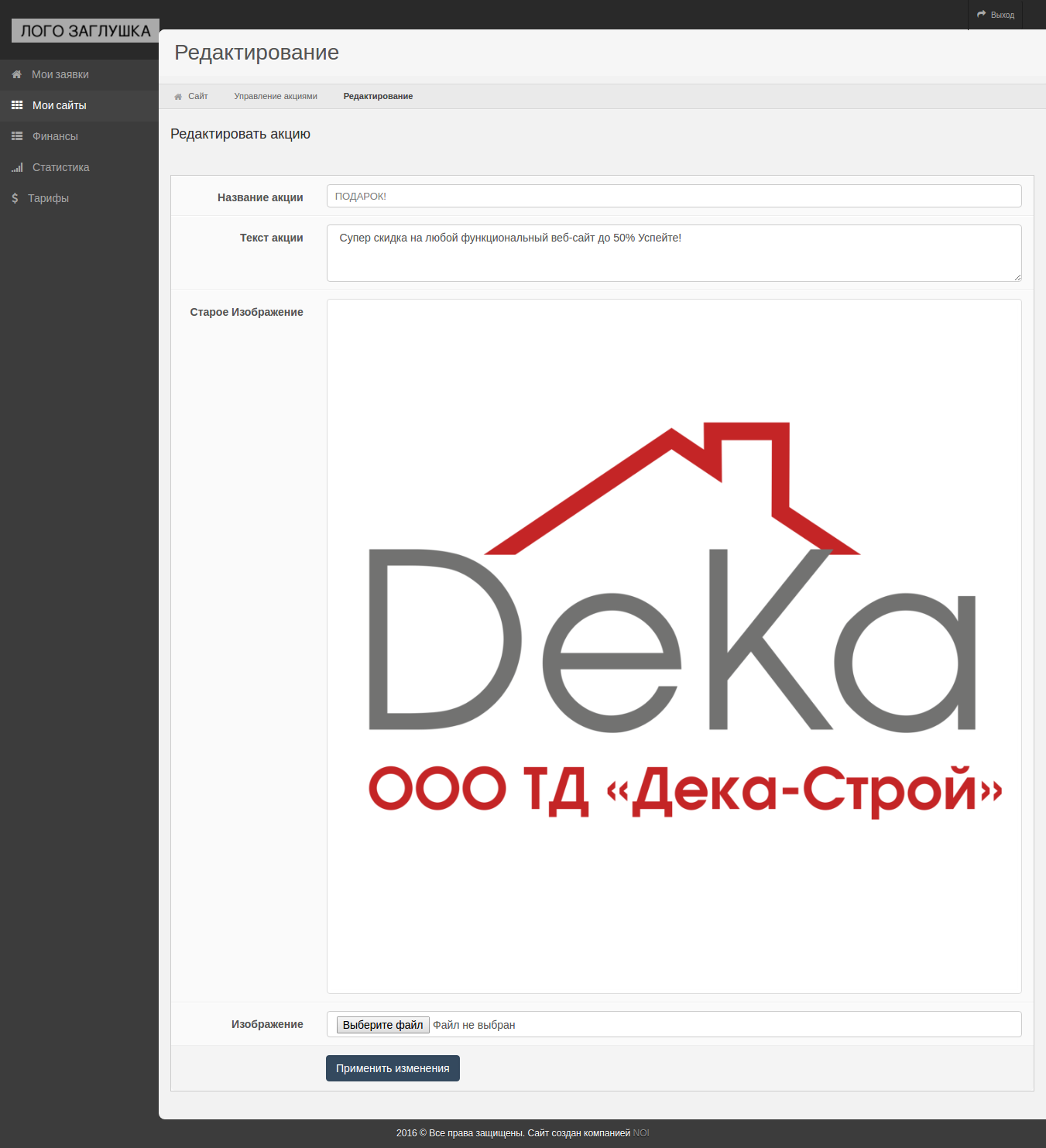
Task: Focus the Текст акции textarea
Action: 674,253
